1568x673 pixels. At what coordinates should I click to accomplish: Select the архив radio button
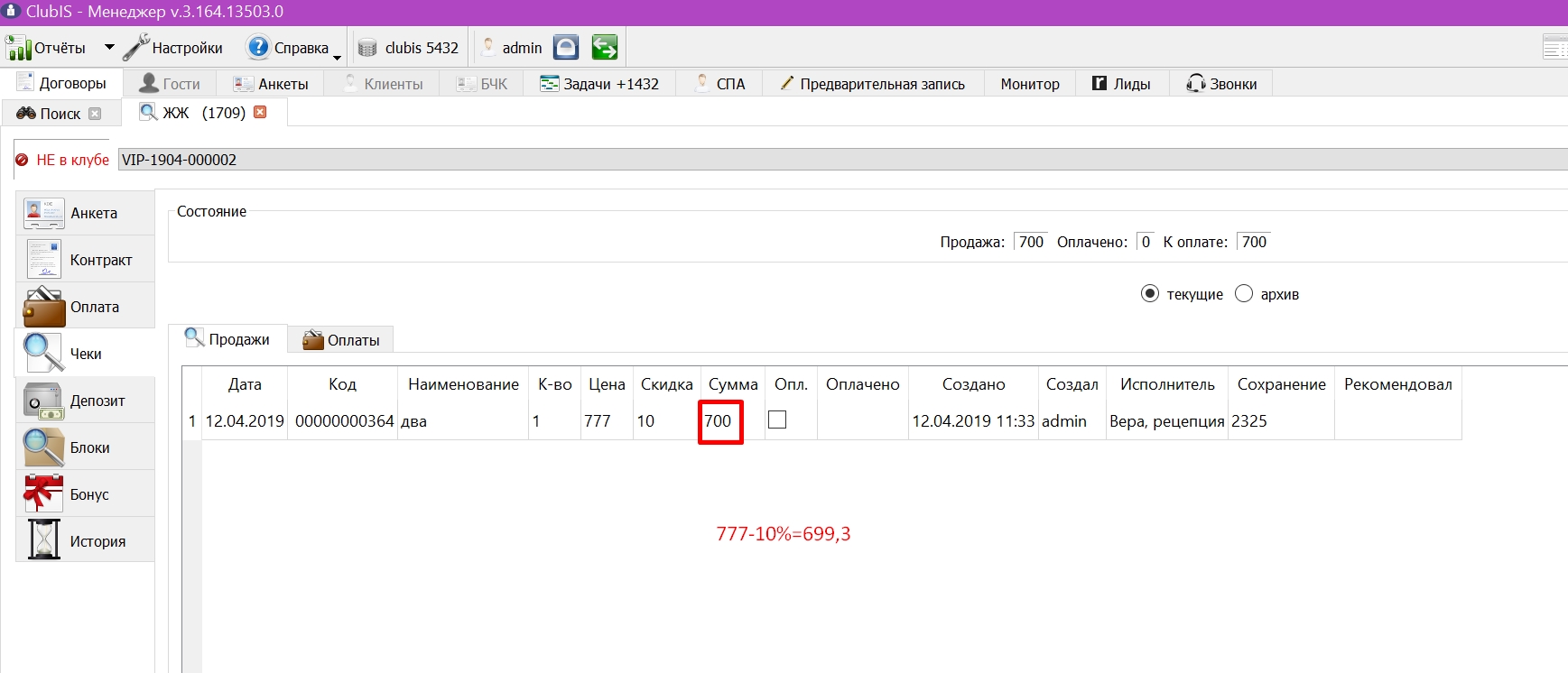point(1244,294)
